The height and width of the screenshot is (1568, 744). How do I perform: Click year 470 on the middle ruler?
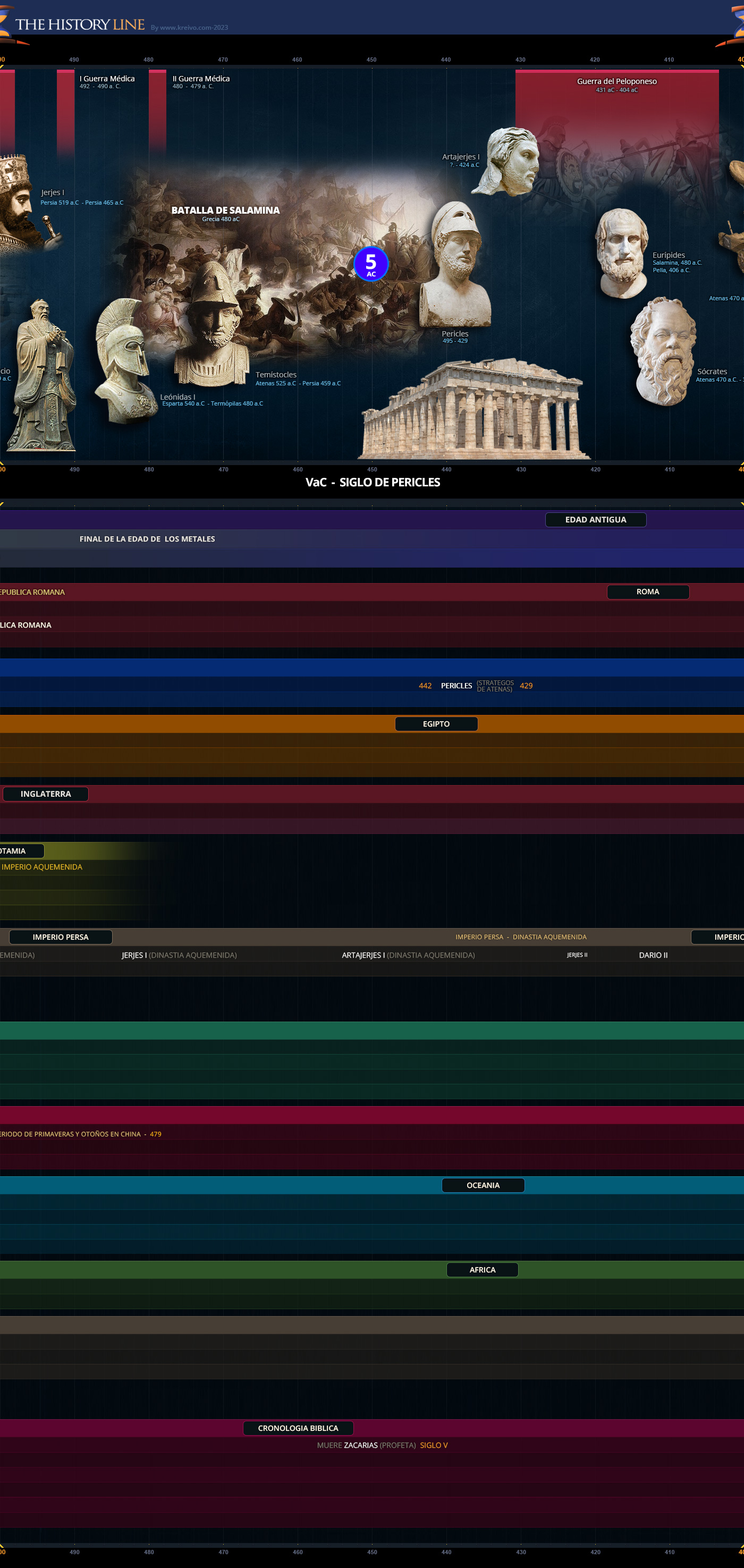coord(223,469)
